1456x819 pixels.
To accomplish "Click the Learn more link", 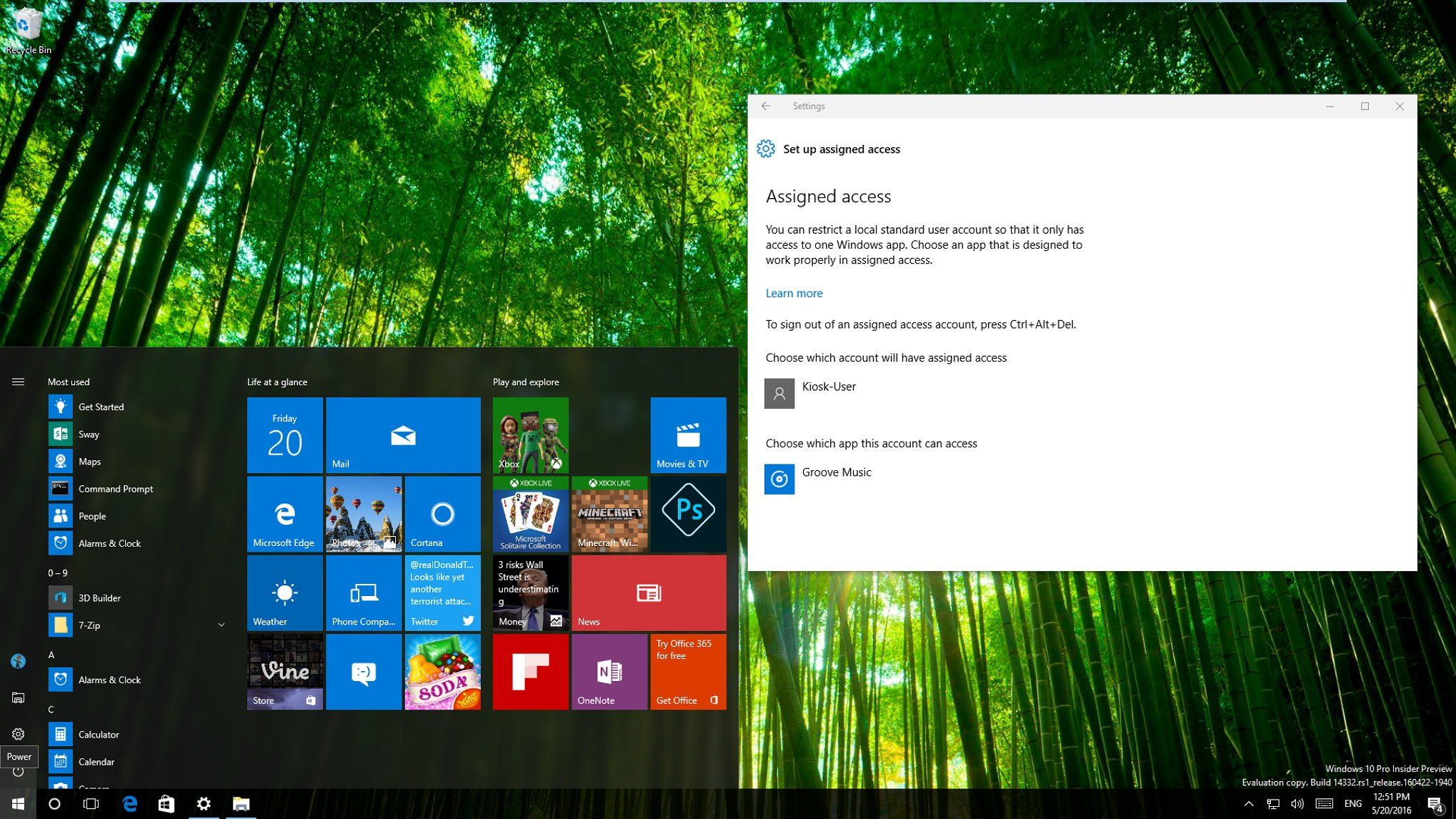I will click(x=793, y=293).
